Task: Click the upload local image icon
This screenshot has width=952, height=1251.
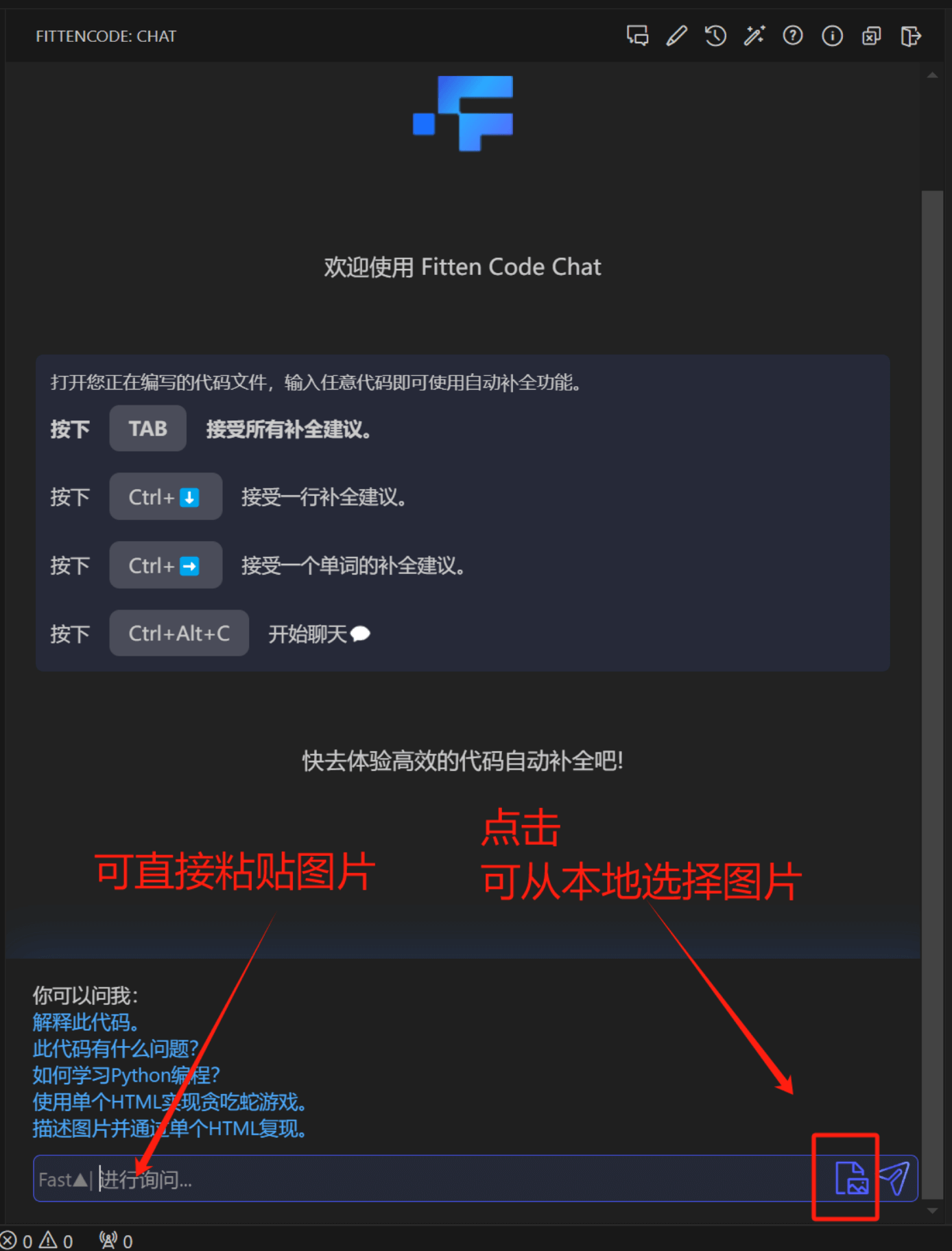Action: (852, 1178)
